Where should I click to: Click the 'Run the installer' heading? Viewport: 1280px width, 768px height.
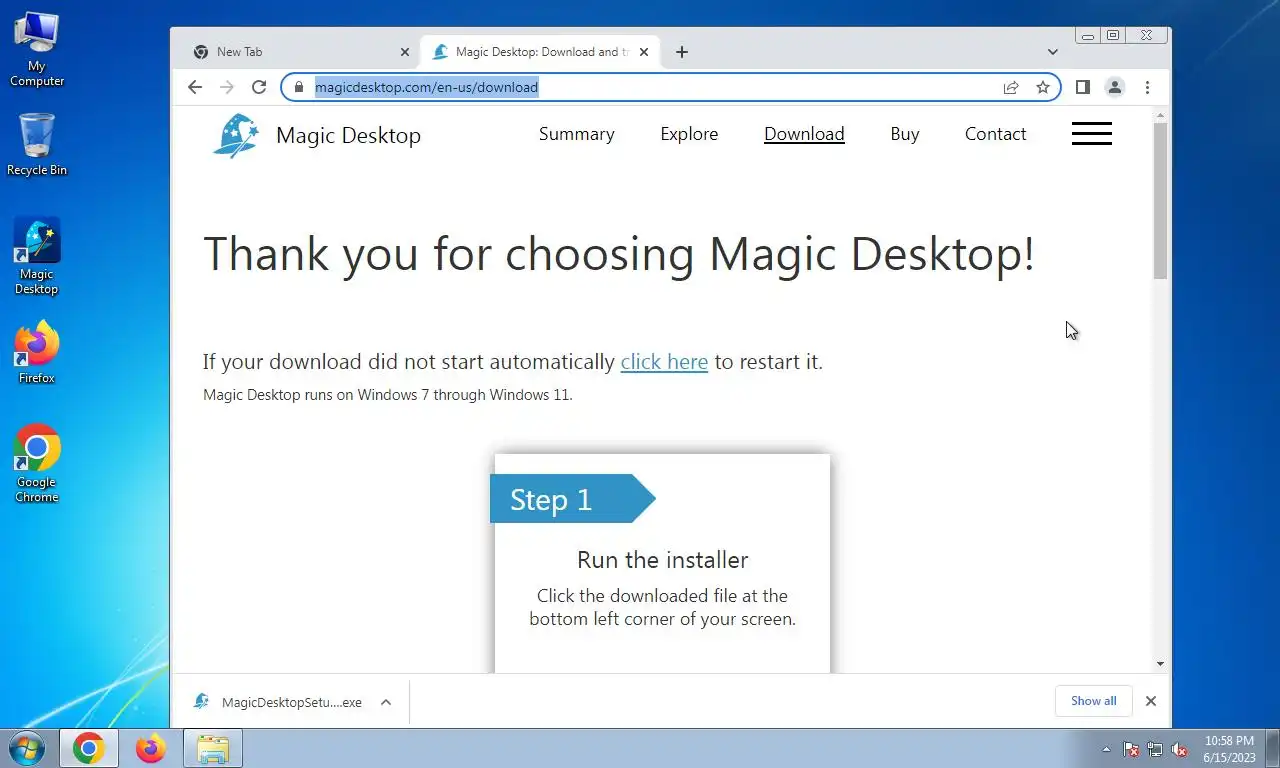coord(662,560)
